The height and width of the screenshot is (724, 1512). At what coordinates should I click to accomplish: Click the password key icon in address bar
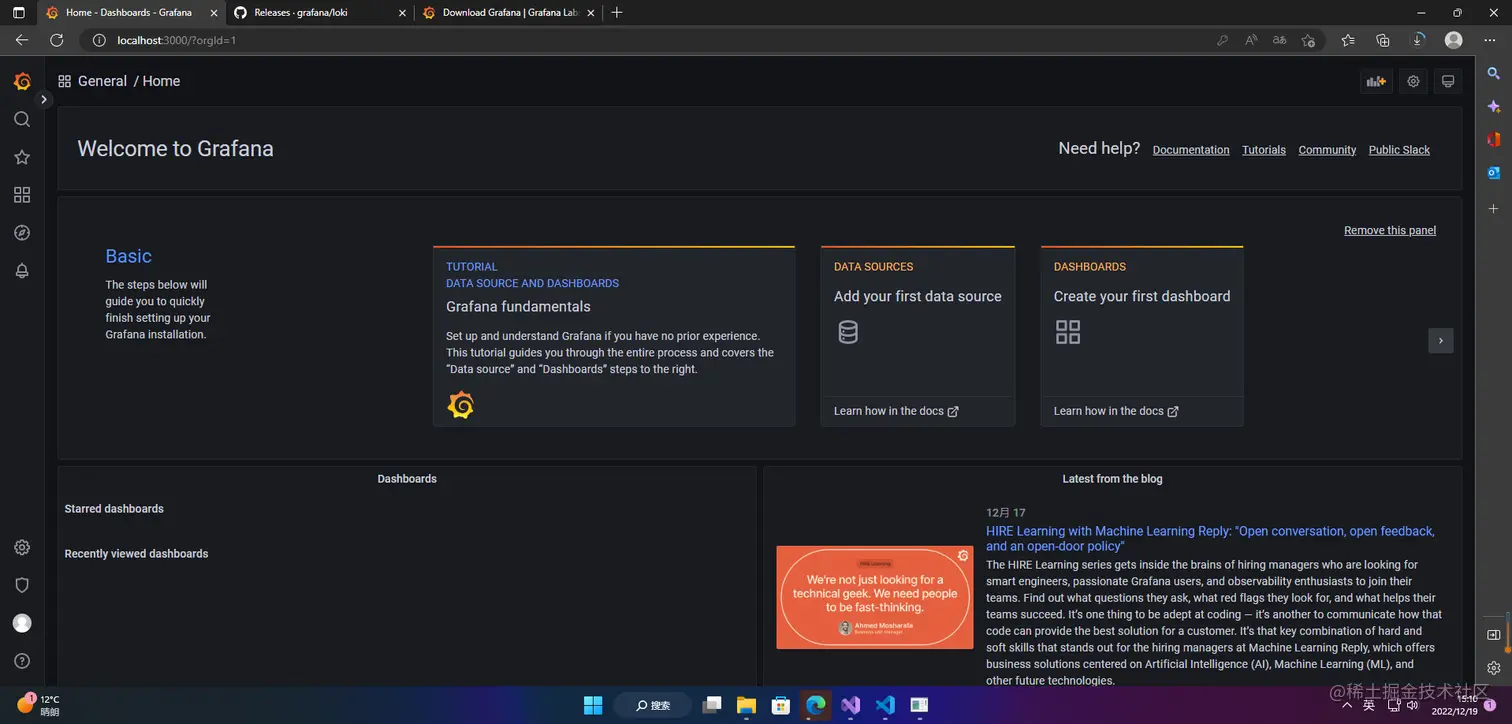click(x=1222, y=40)
